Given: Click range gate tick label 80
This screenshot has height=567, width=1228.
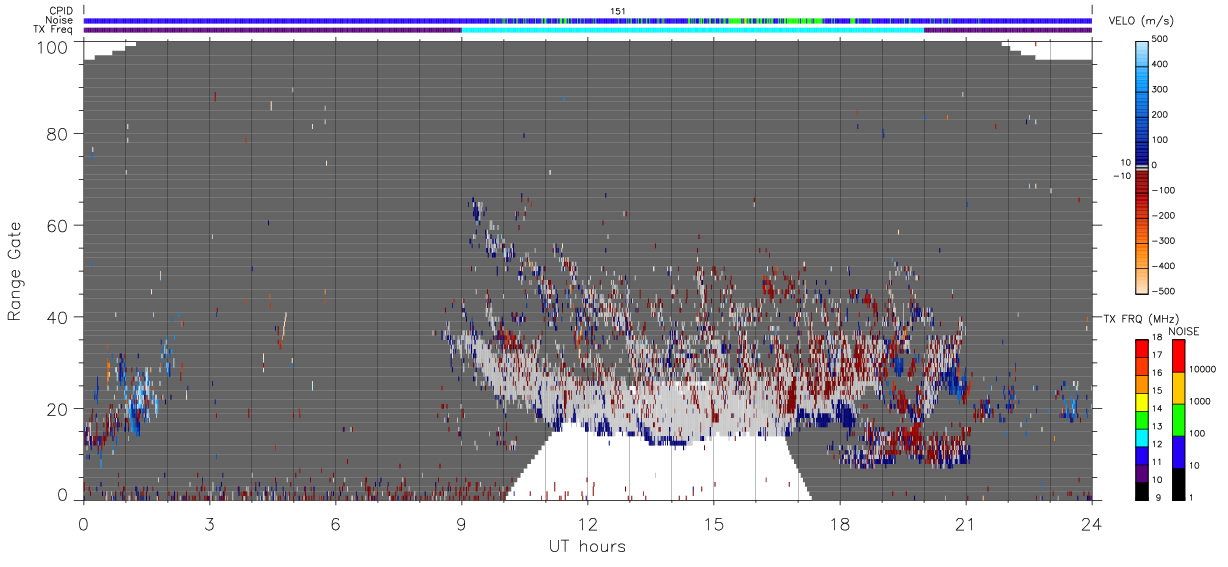Looking at the screenshot, I should coord(58,134).
